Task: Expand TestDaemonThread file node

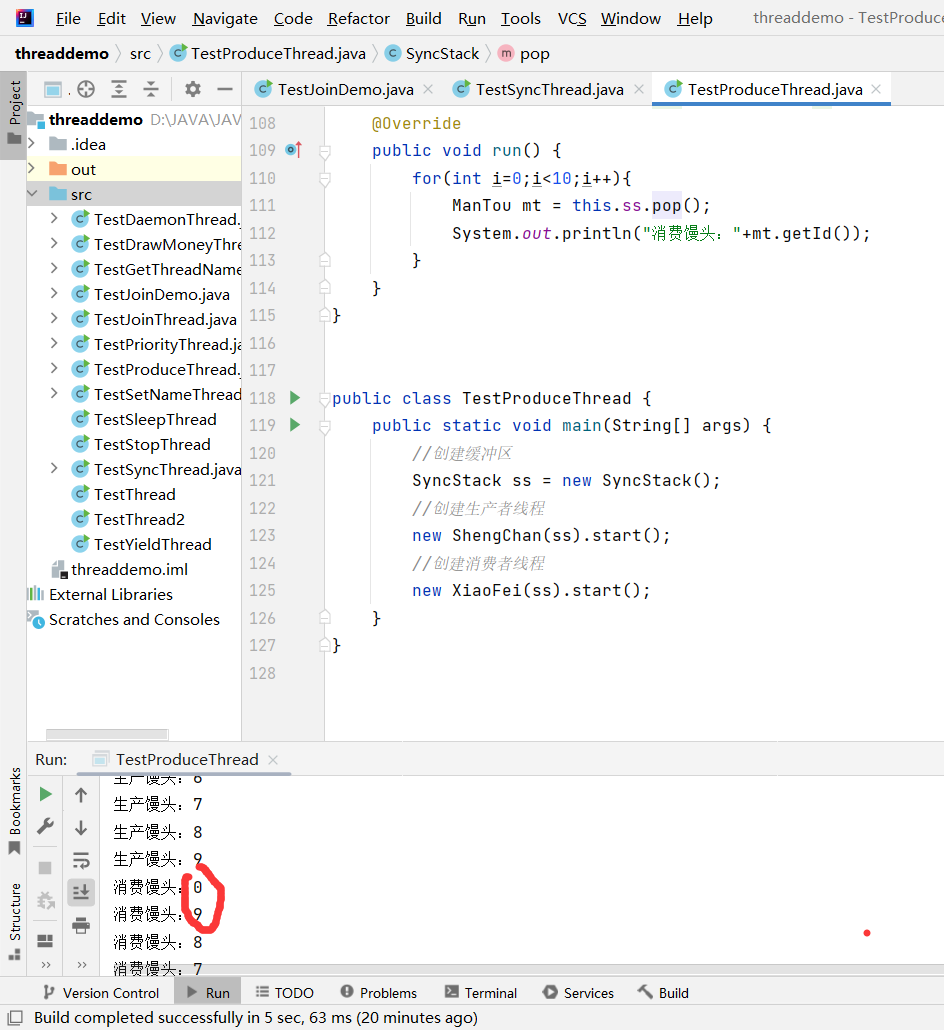Action: point(55,219)
